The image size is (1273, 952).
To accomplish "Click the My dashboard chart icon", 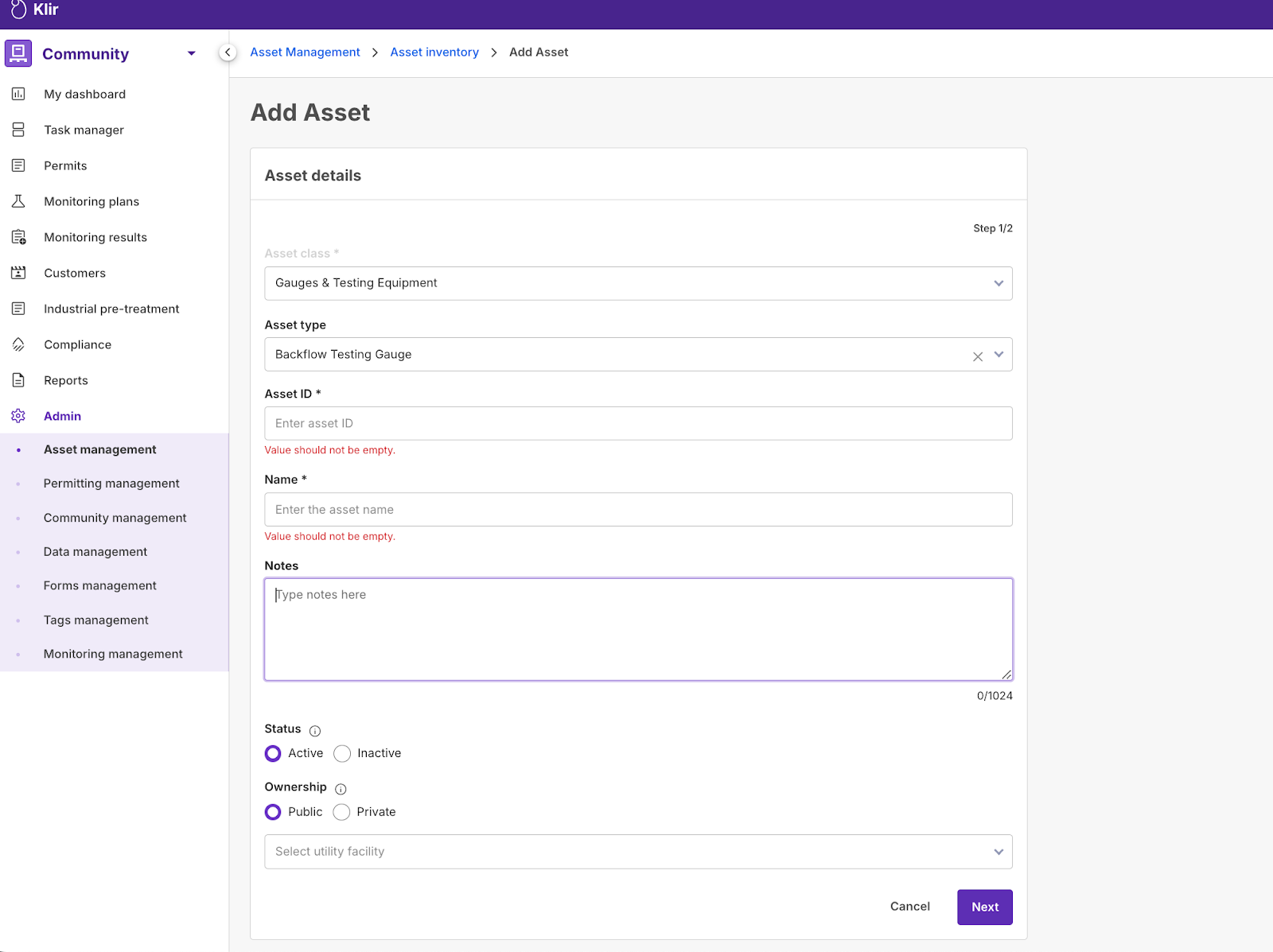I will tap(18, 94).
